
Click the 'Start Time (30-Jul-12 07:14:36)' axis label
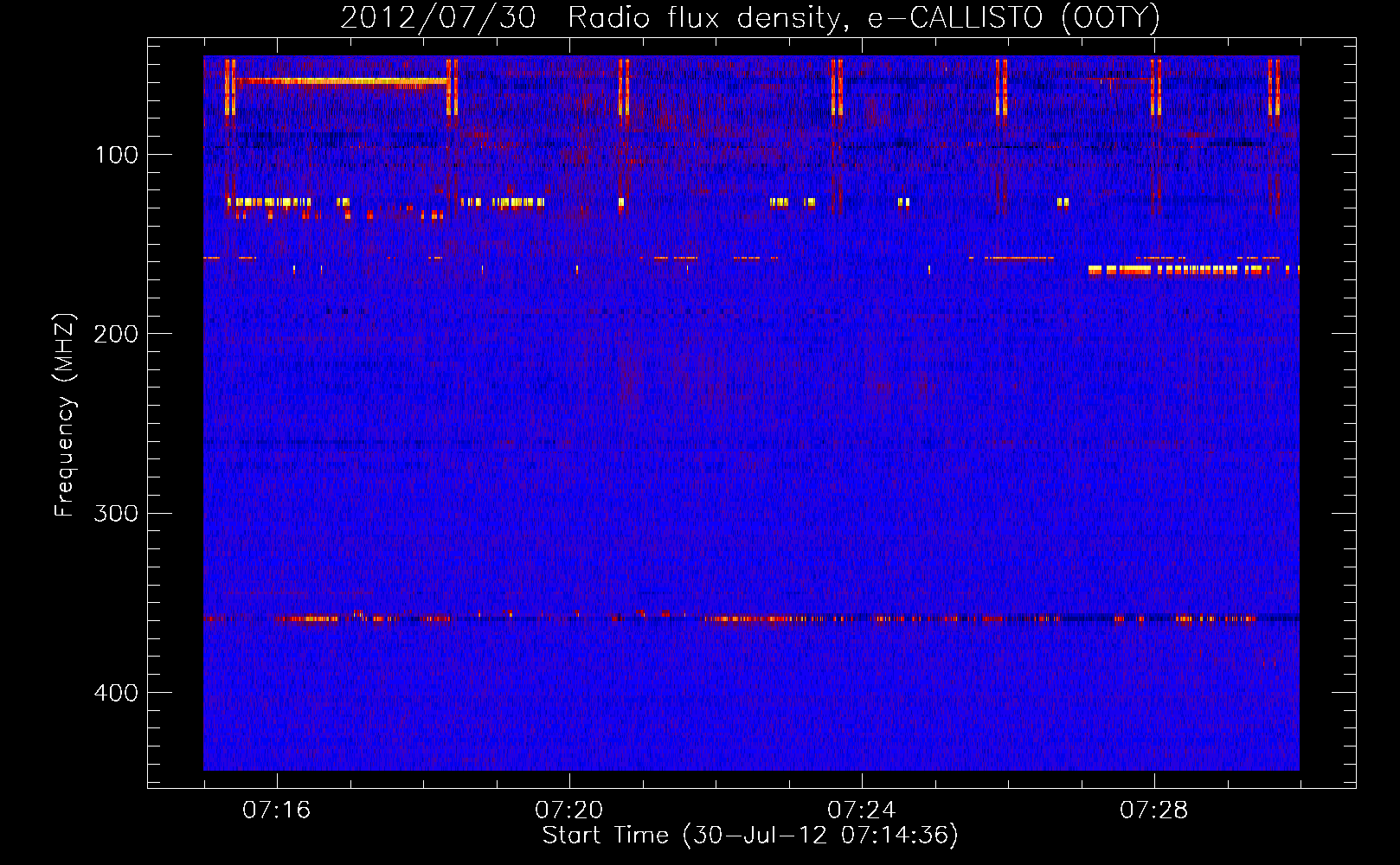tap(750, 836)
